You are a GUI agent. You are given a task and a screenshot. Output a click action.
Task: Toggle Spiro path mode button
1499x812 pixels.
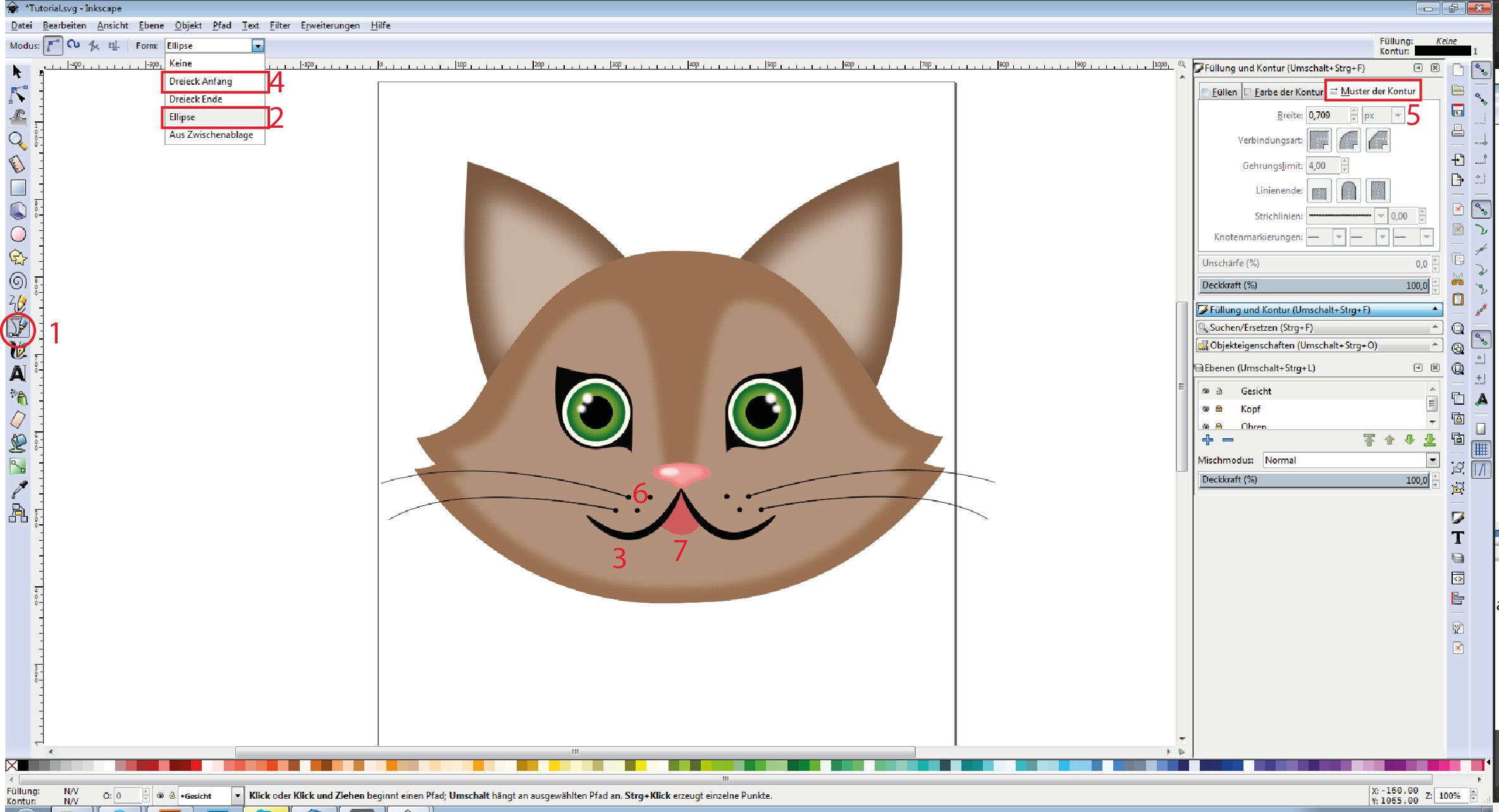coord(73,46)
